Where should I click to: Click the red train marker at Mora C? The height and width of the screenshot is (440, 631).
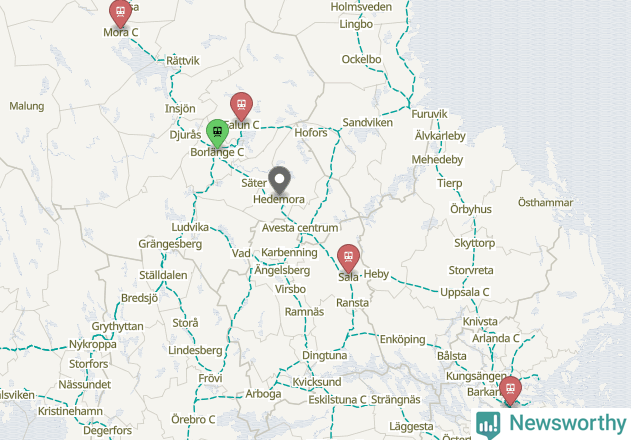(x=120, y=13)
